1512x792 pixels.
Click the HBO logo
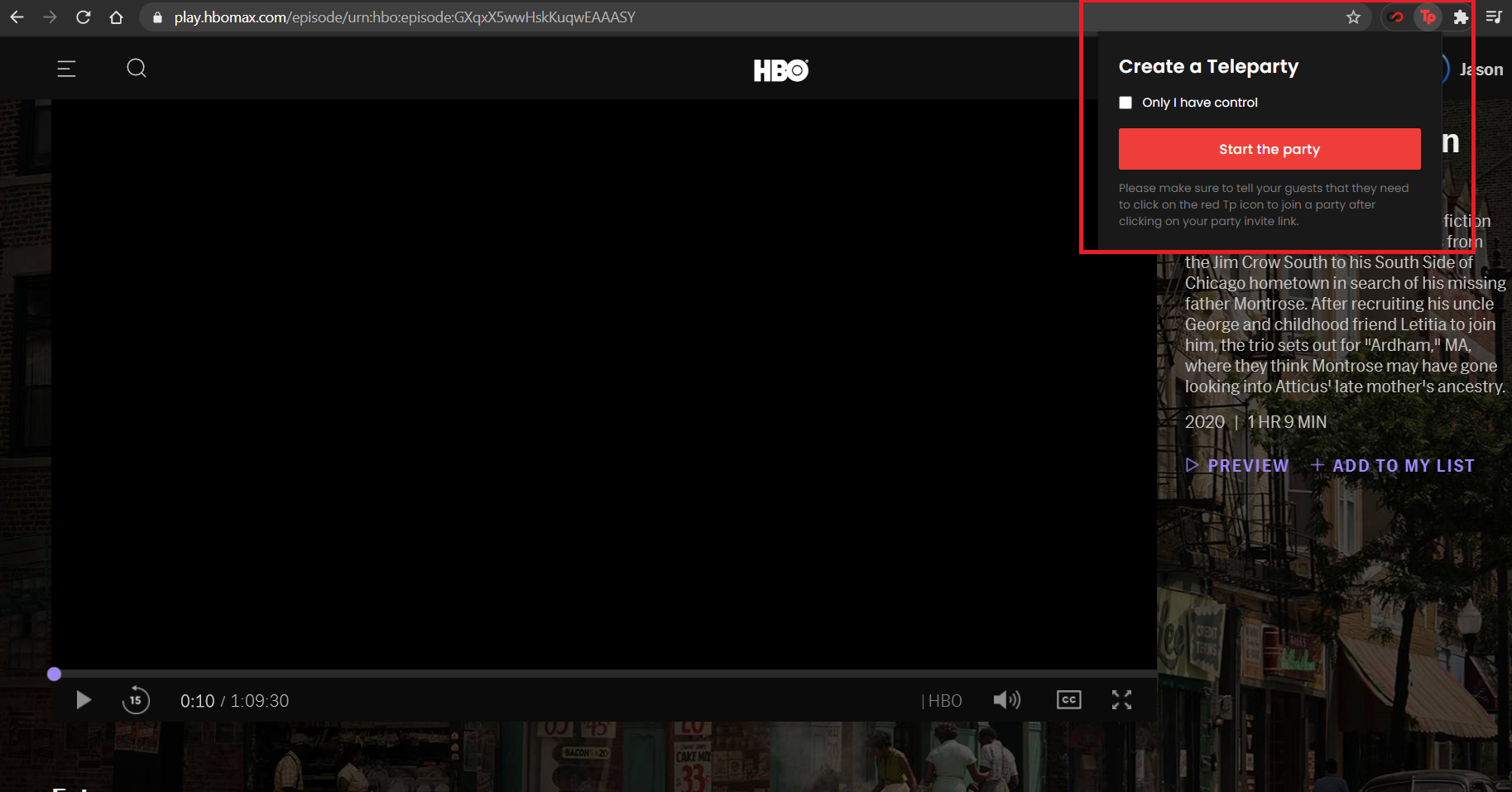pos(780,70)
